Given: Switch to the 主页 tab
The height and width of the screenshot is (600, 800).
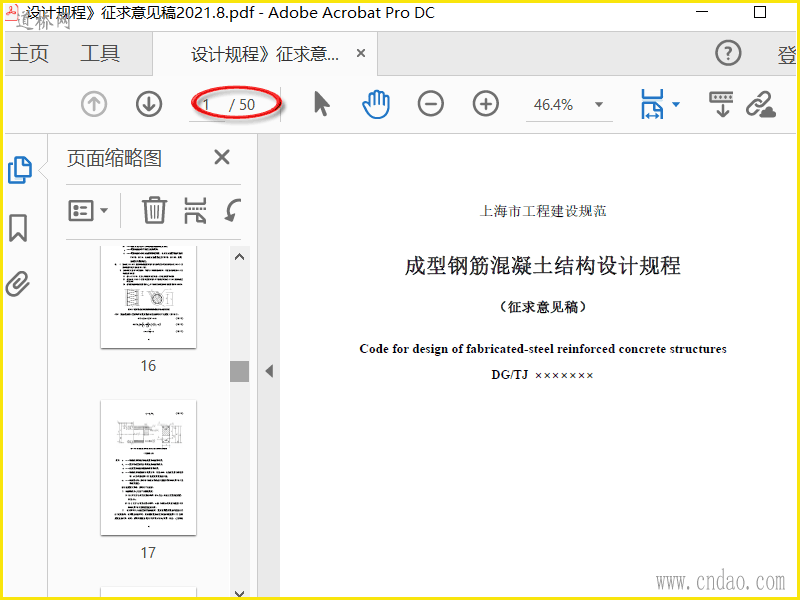Looking at the screenshot, I should [x=29, y=53].
